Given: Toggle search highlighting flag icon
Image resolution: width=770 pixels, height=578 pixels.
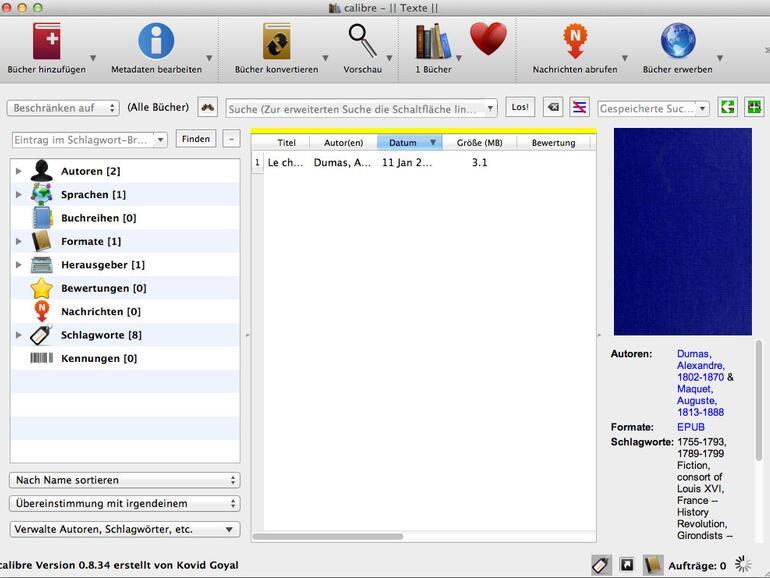Looking at the screenshot, I should coord(579,108).
